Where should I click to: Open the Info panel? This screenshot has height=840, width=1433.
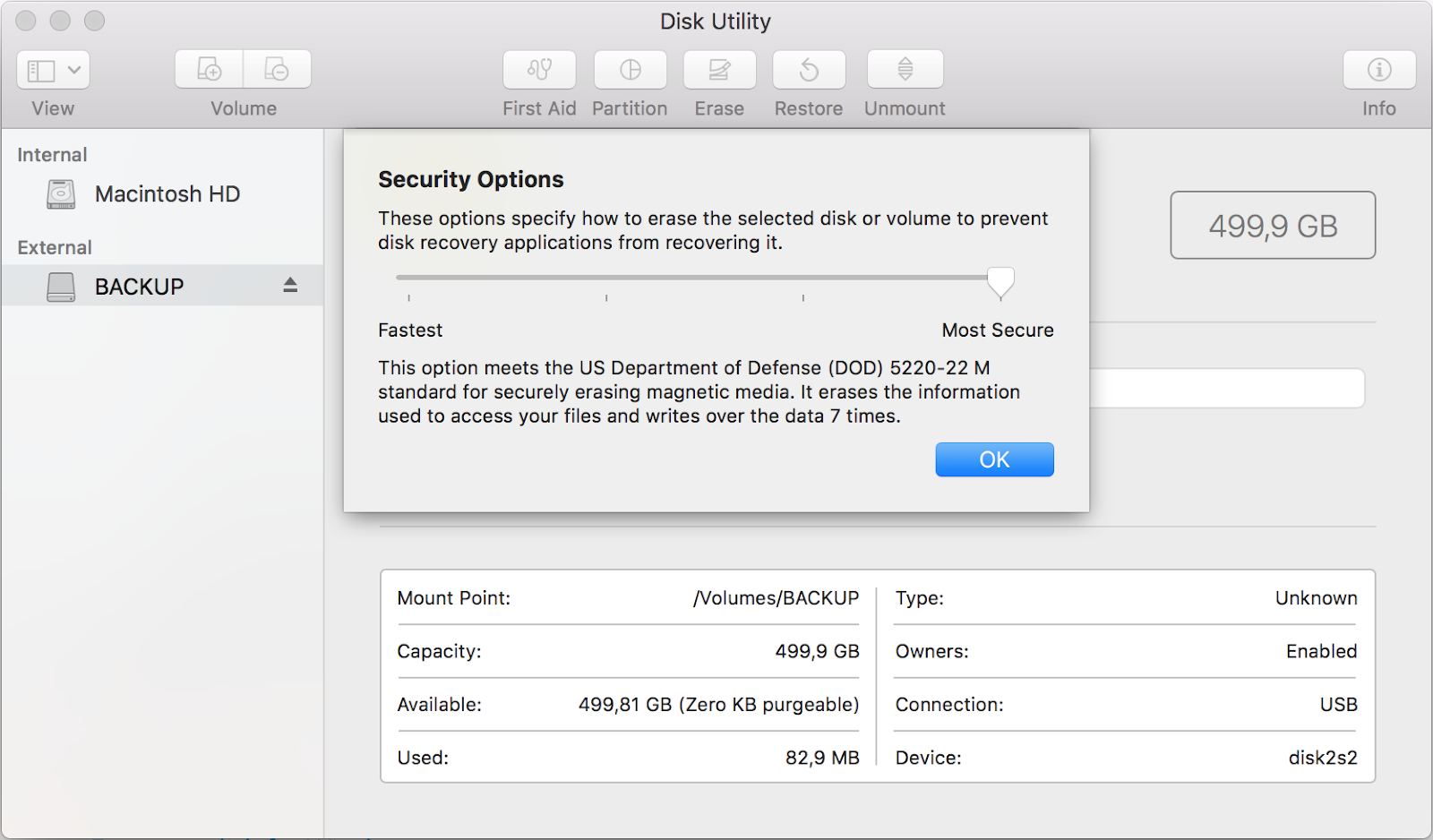coord(1378,69)
